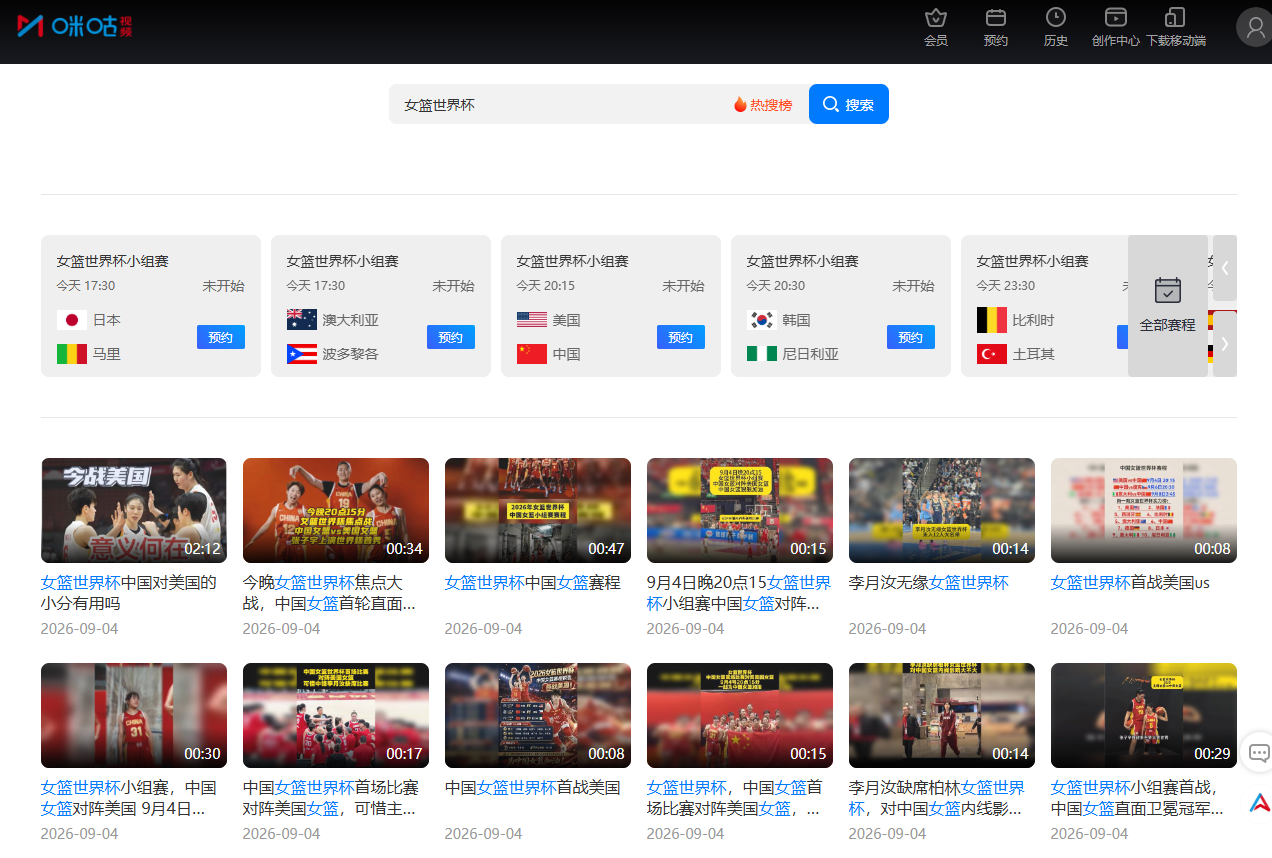The width and height of the screenshot is (1272, 858).
Task: Click the Mali flag icon
Action: click(x=72, y=354)
